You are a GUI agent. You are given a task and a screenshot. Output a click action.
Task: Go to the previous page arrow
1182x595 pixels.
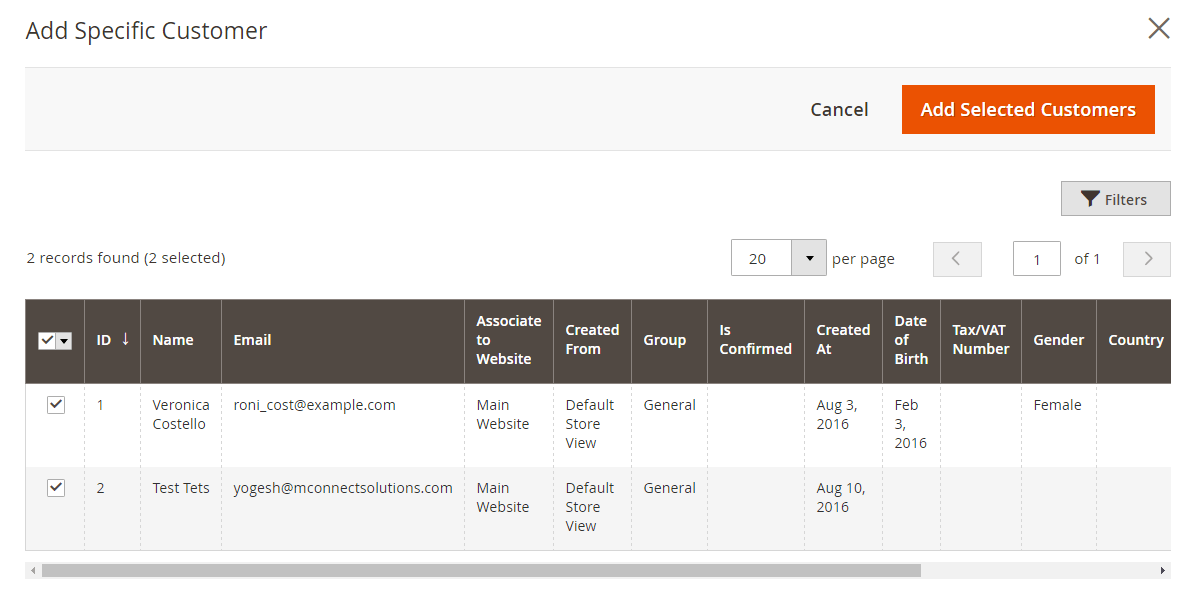[956, 259]
